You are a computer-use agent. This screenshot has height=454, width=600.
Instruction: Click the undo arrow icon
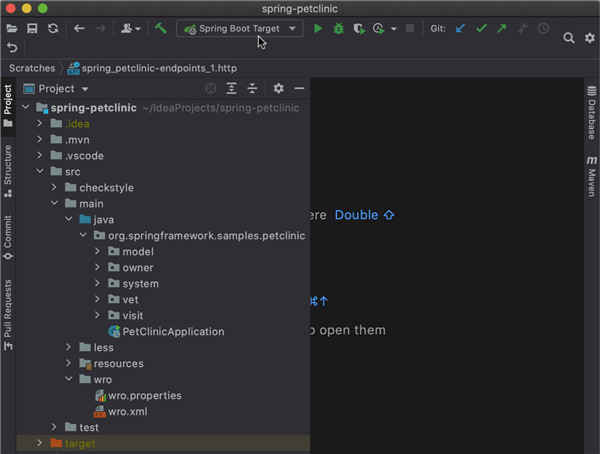(x=12, y=48)
